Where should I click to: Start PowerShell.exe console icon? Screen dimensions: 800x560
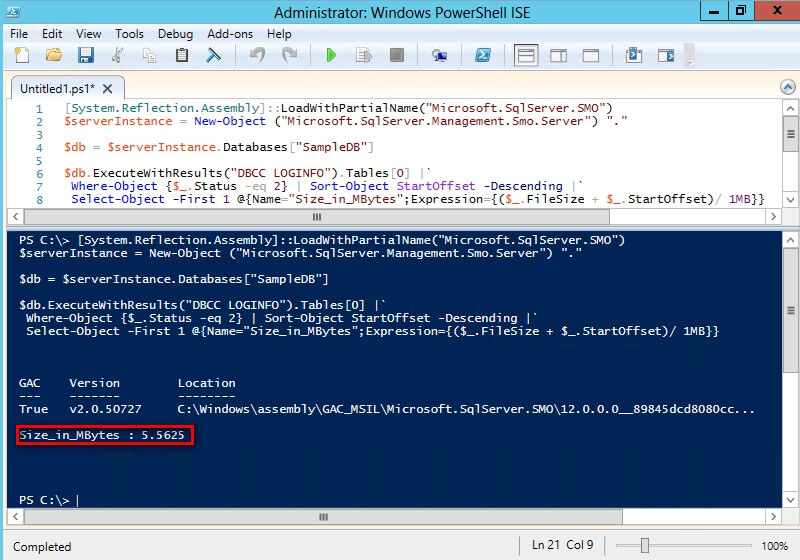click(483, 55)
